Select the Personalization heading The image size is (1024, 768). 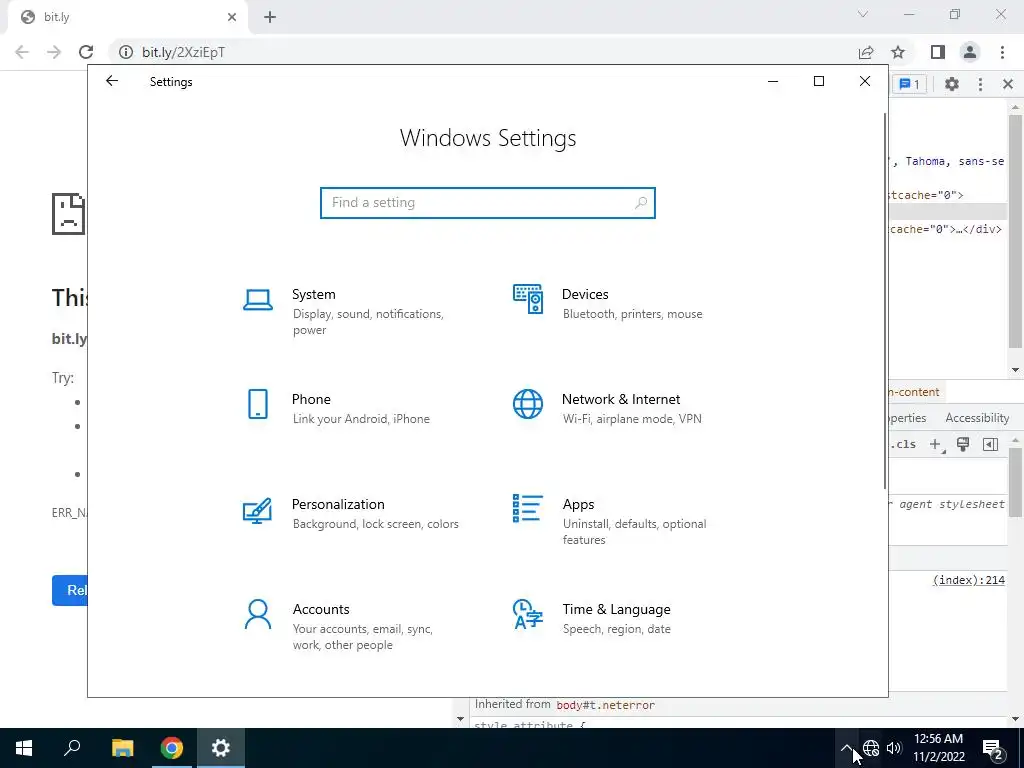pos(338,505)
